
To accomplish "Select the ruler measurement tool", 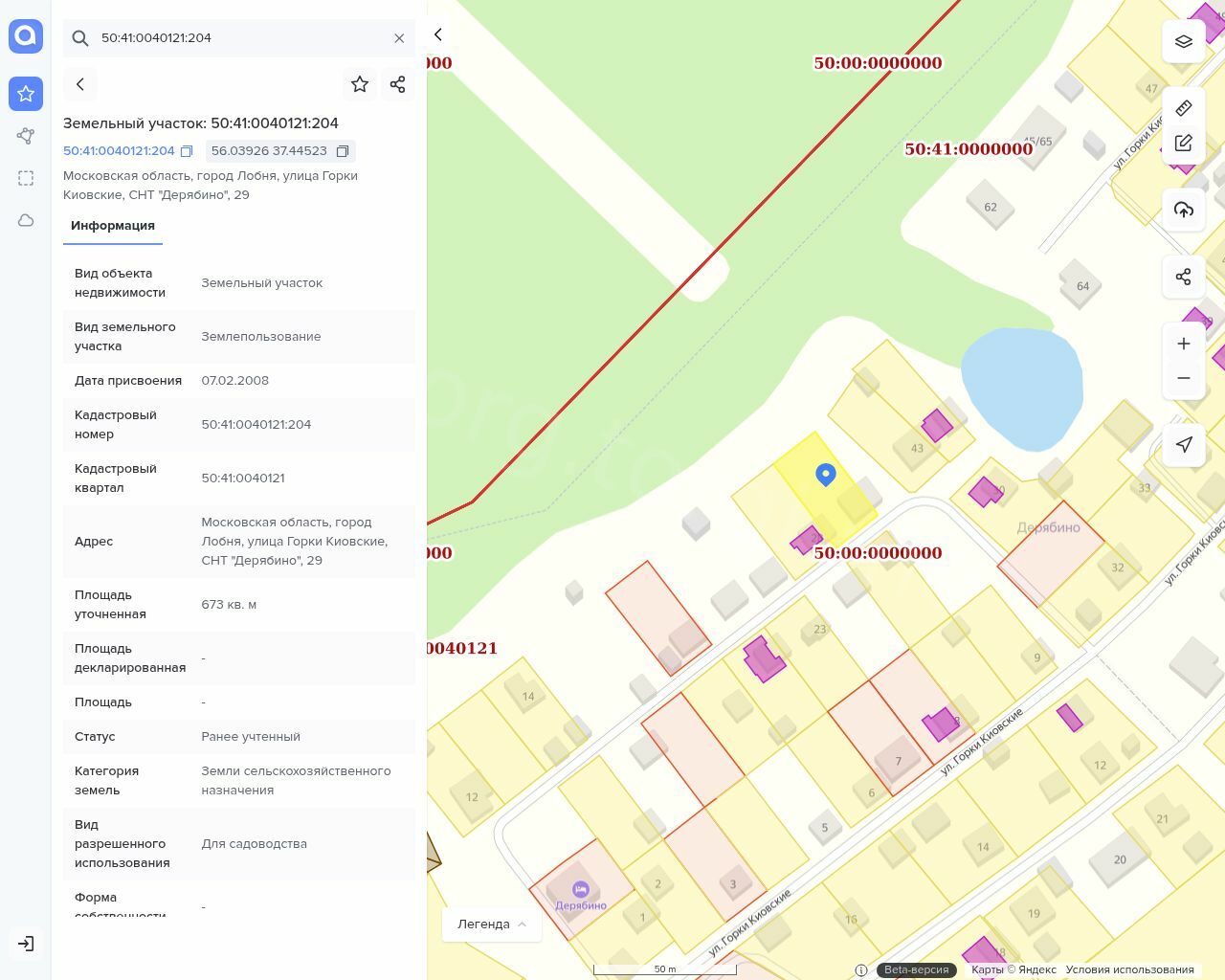I will point(1183,107).
